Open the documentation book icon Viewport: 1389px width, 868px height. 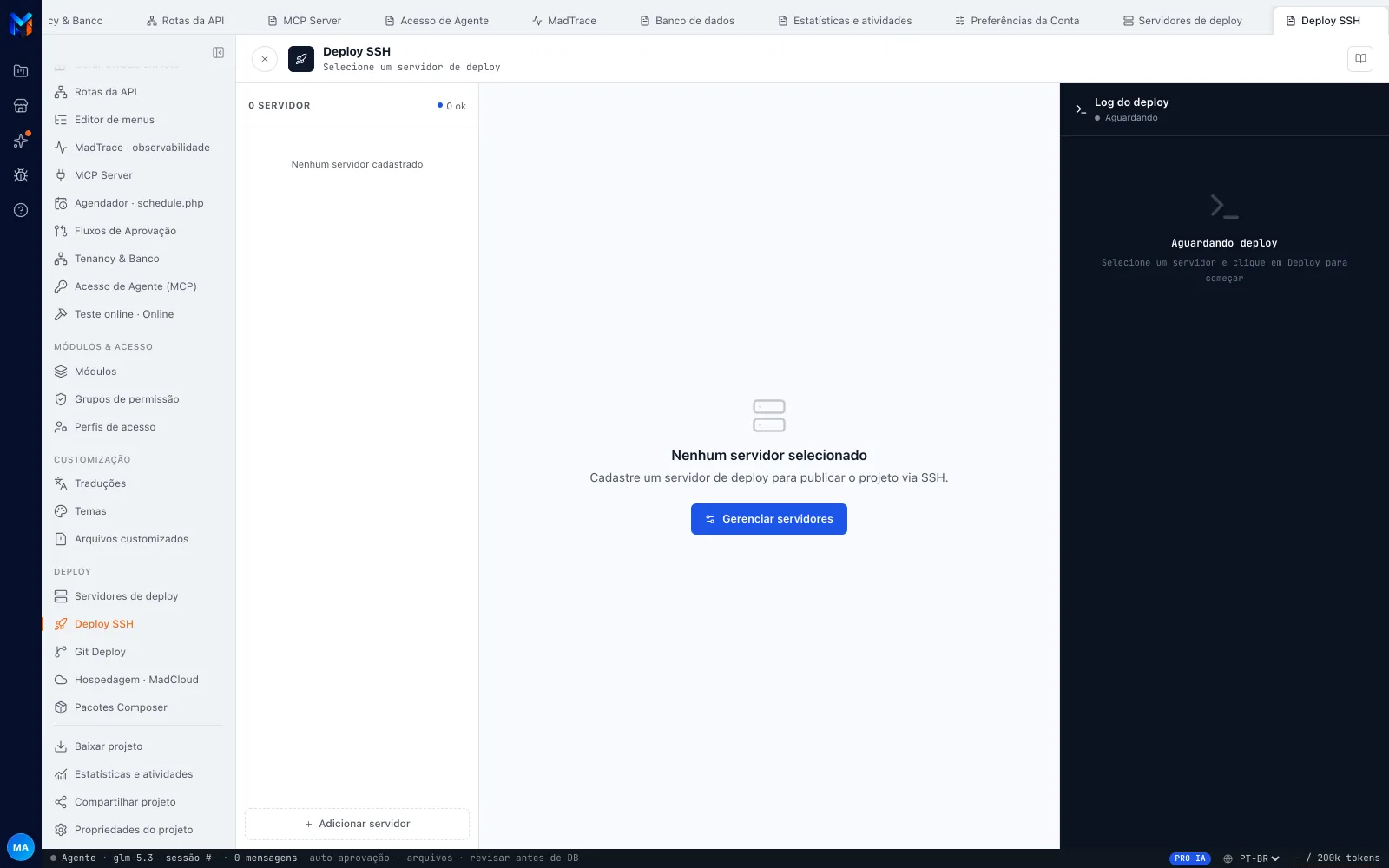tap(1360, 59)
